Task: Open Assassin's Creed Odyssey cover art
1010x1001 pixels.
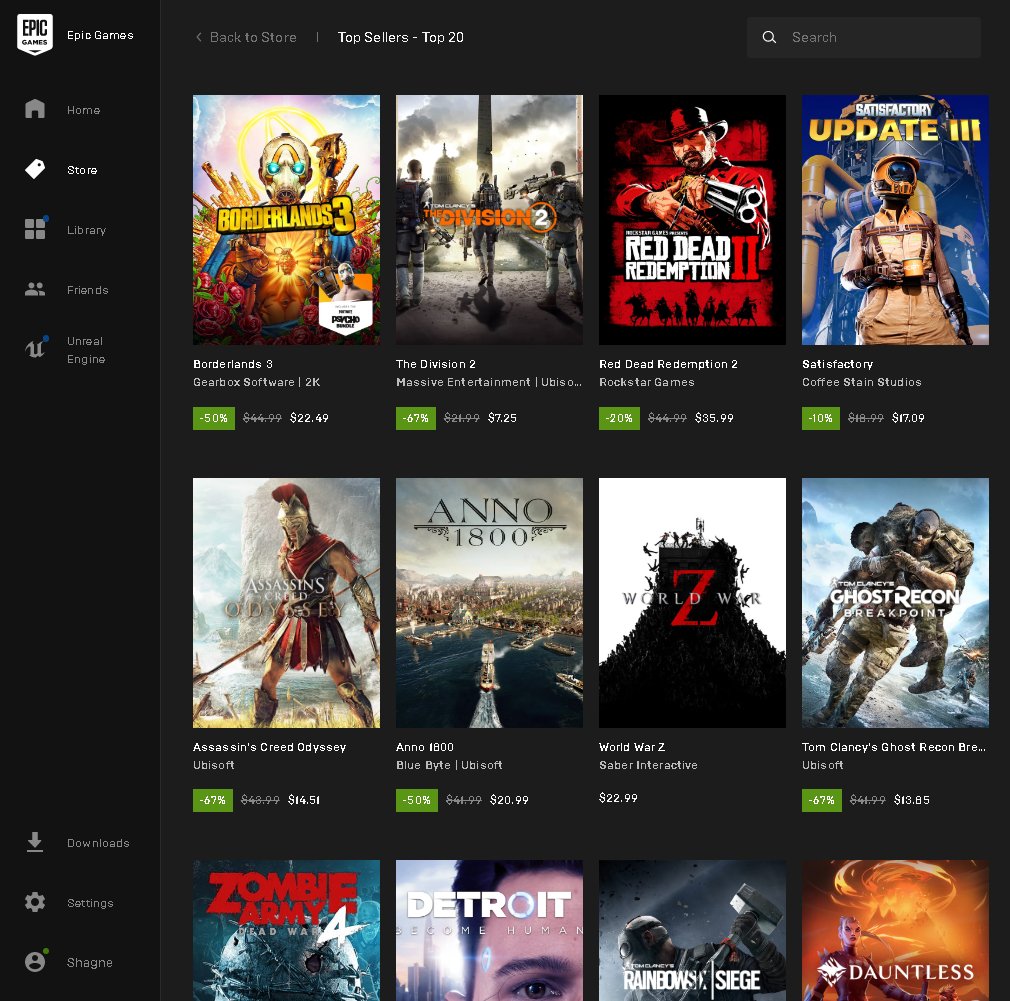Action: pos(286,602)
